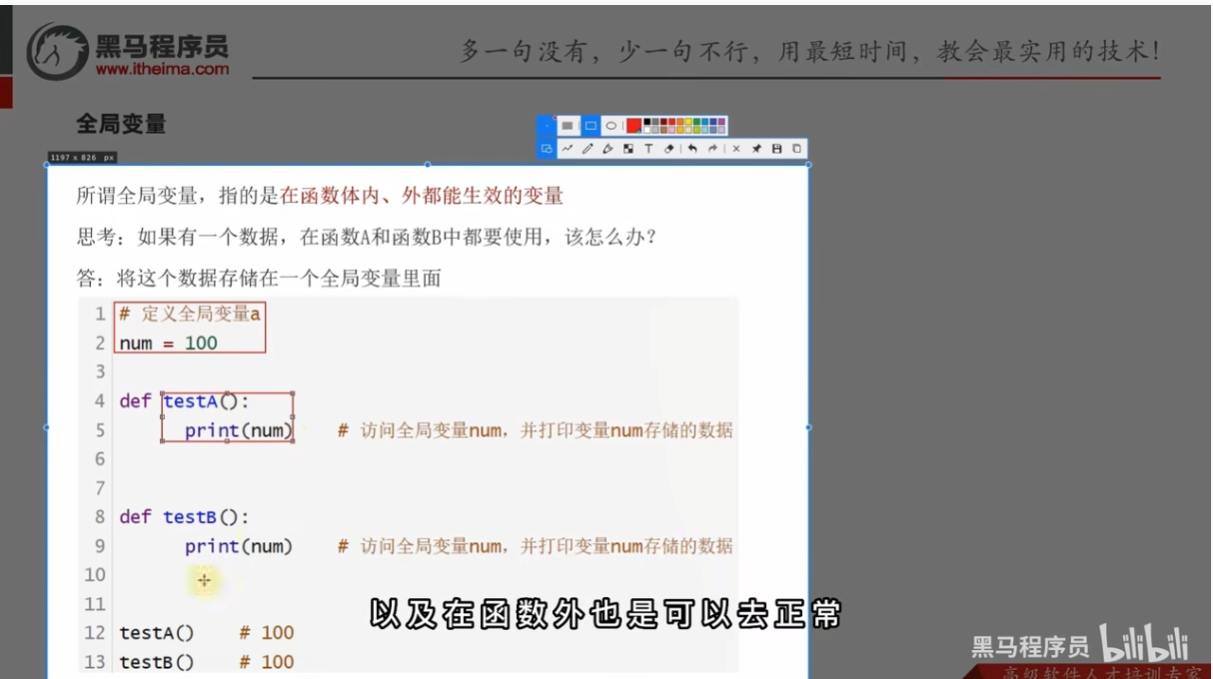Click the line 答：将这个数据存储在一个全局变量里面
This screenshot has height=679, width=1213.
click(259, 278)
